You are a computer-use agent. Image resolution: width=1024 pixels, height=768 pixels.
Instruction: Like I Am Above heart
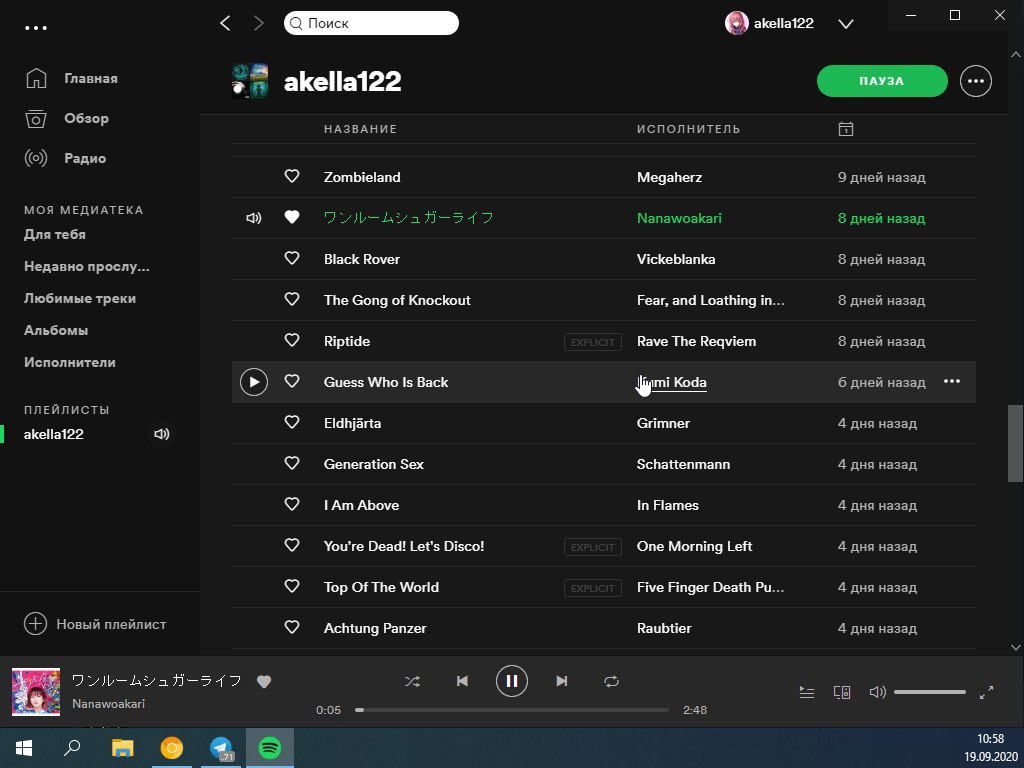pos(292,505)
